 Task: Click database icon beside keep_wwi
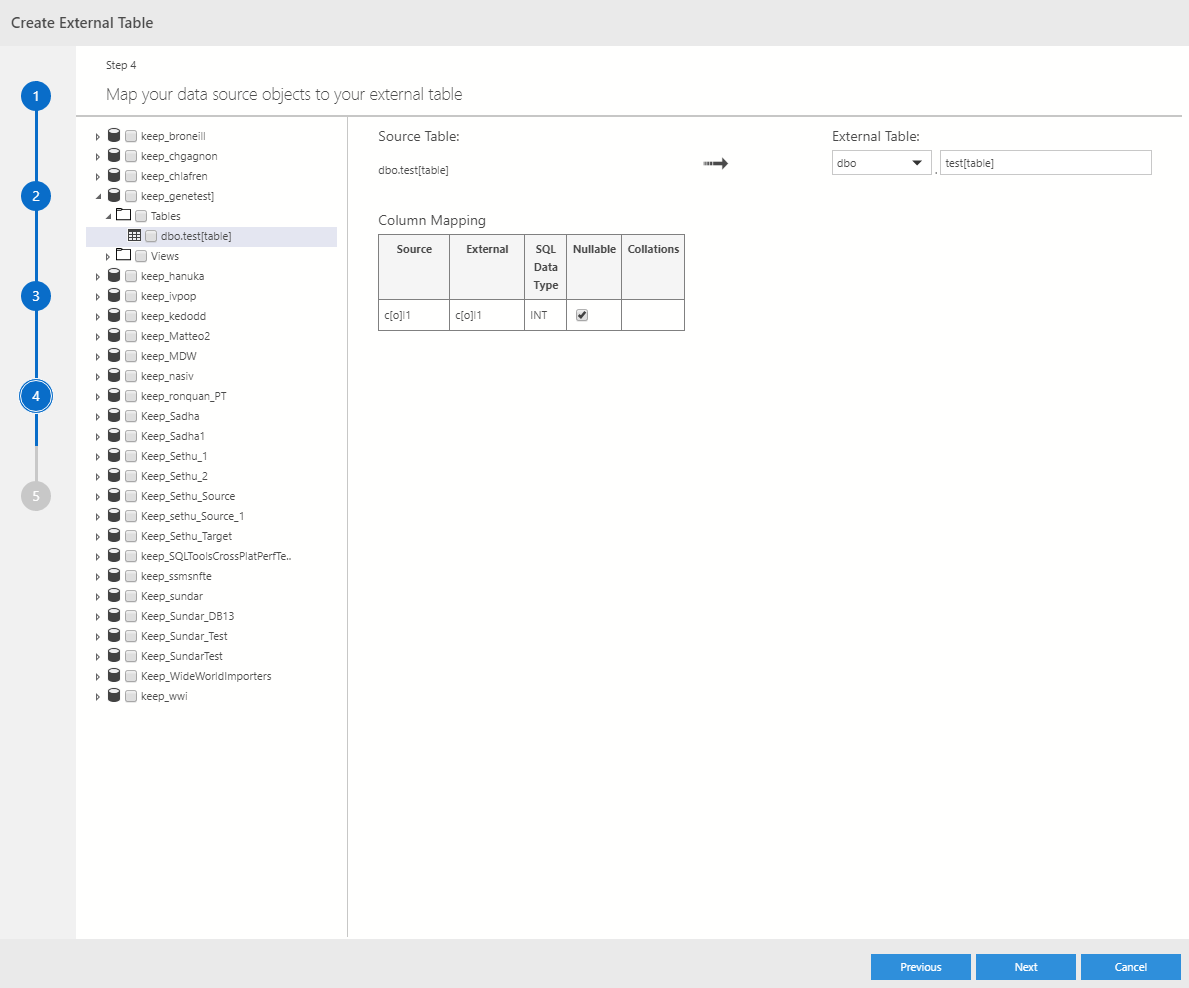pos(114,696)
